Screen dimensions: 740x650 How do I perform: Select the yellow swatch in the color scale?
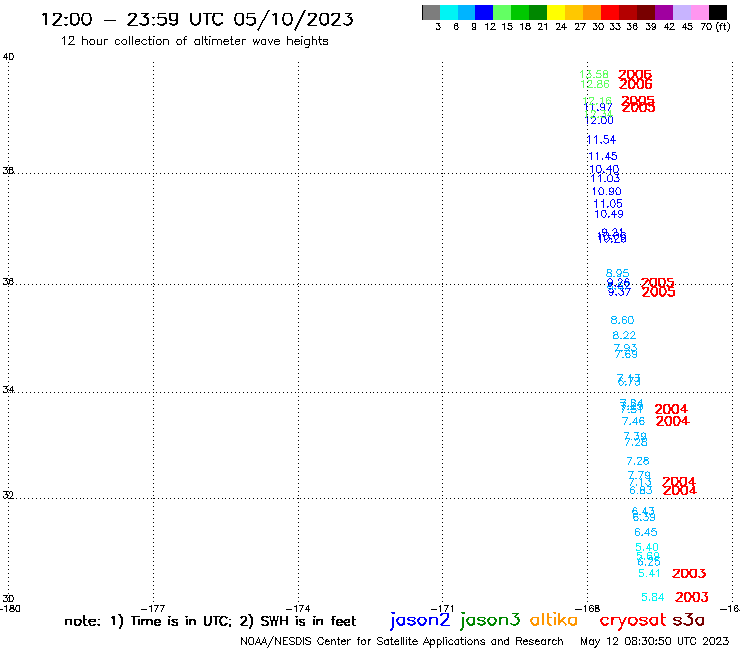(556, 13)
